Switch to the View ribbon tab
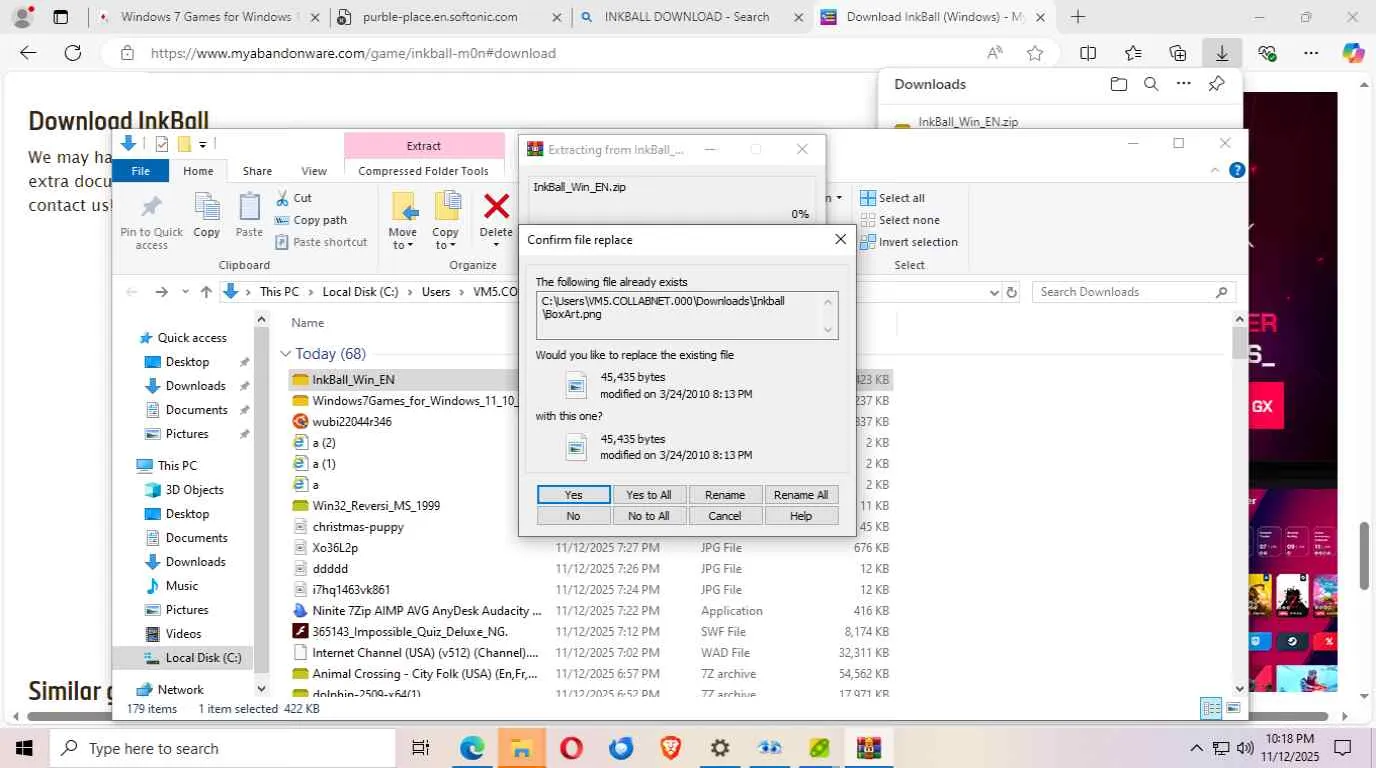This screenshot has height=768, width=1376. [x=314, y=171]
